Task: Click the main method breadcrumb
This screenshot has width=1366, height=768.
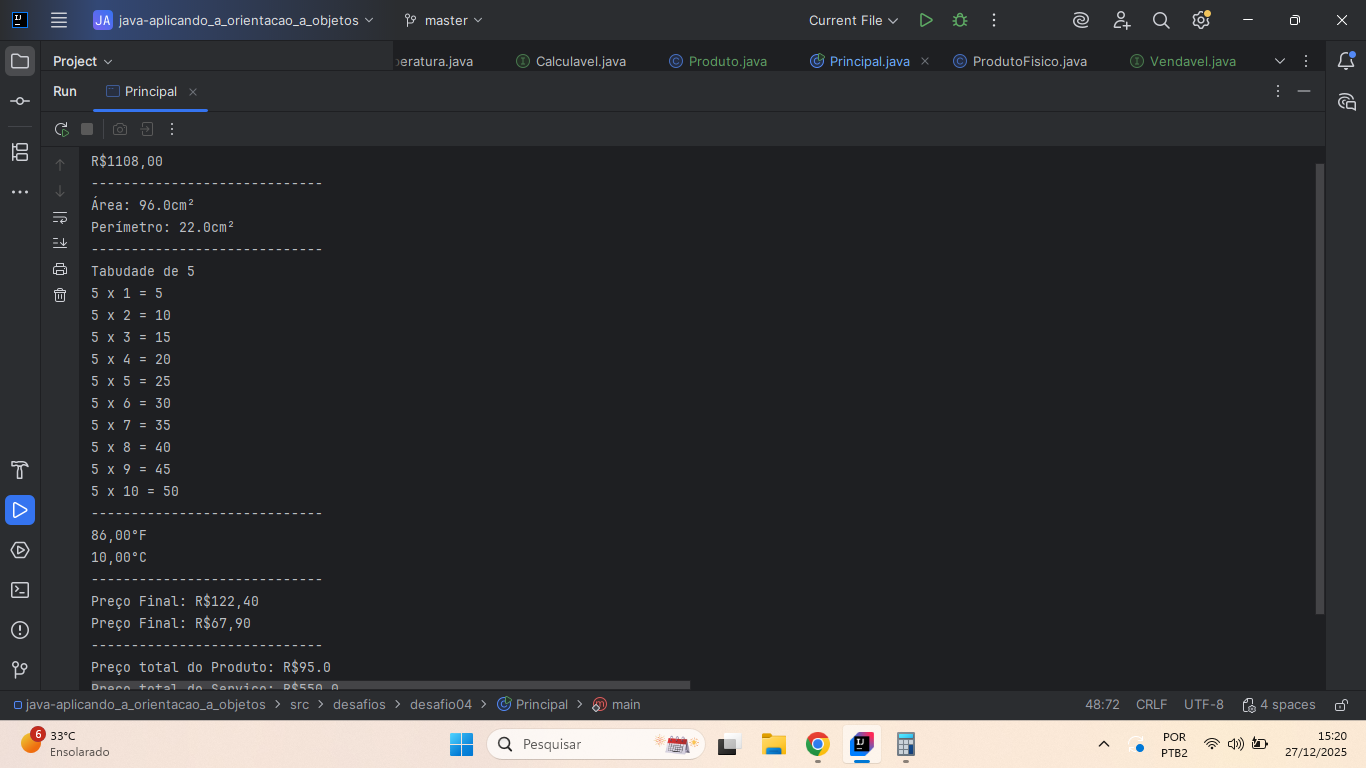Action: (x=616, y=705)
